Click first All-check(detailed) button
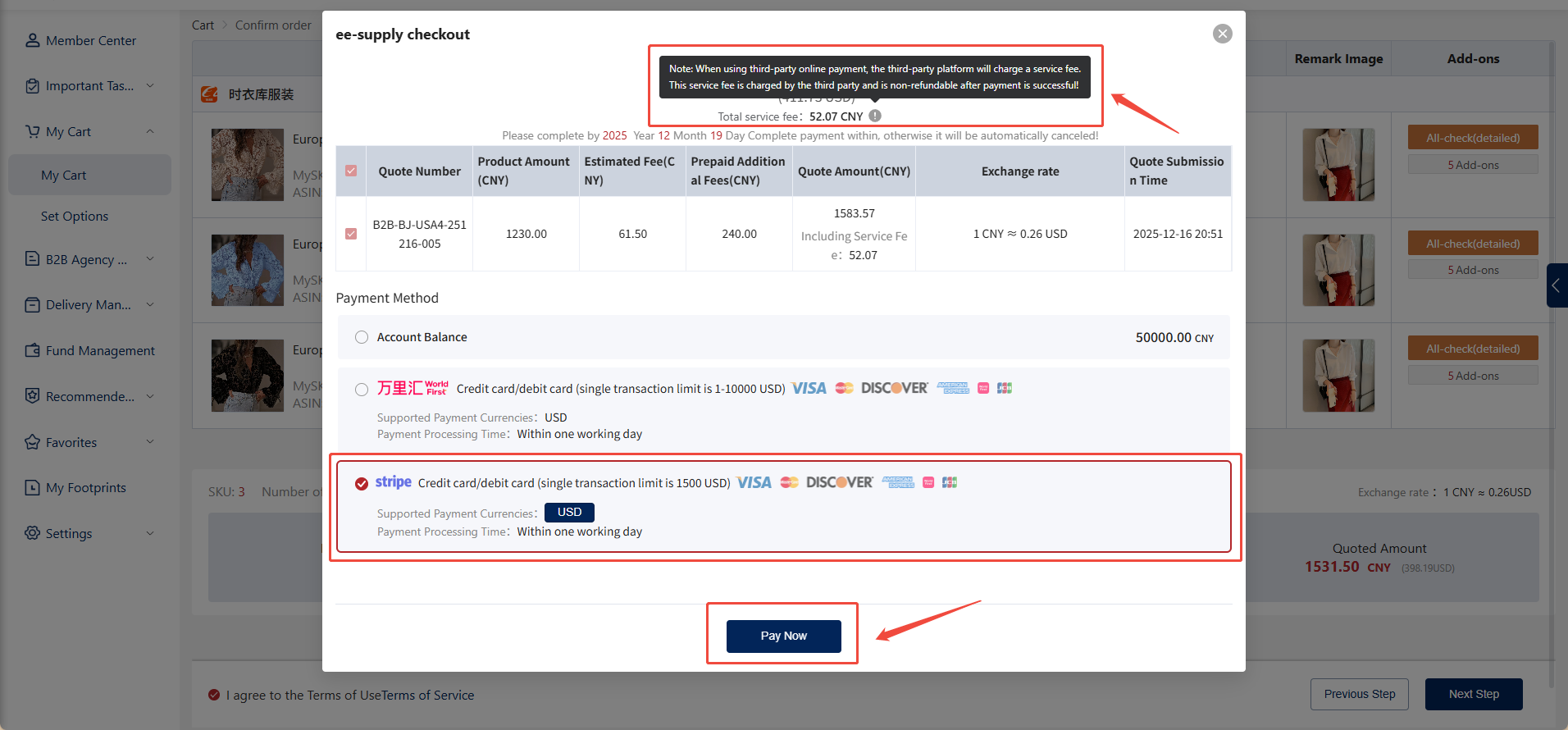Viewport: 1568px width, 730px height. 1473,138
